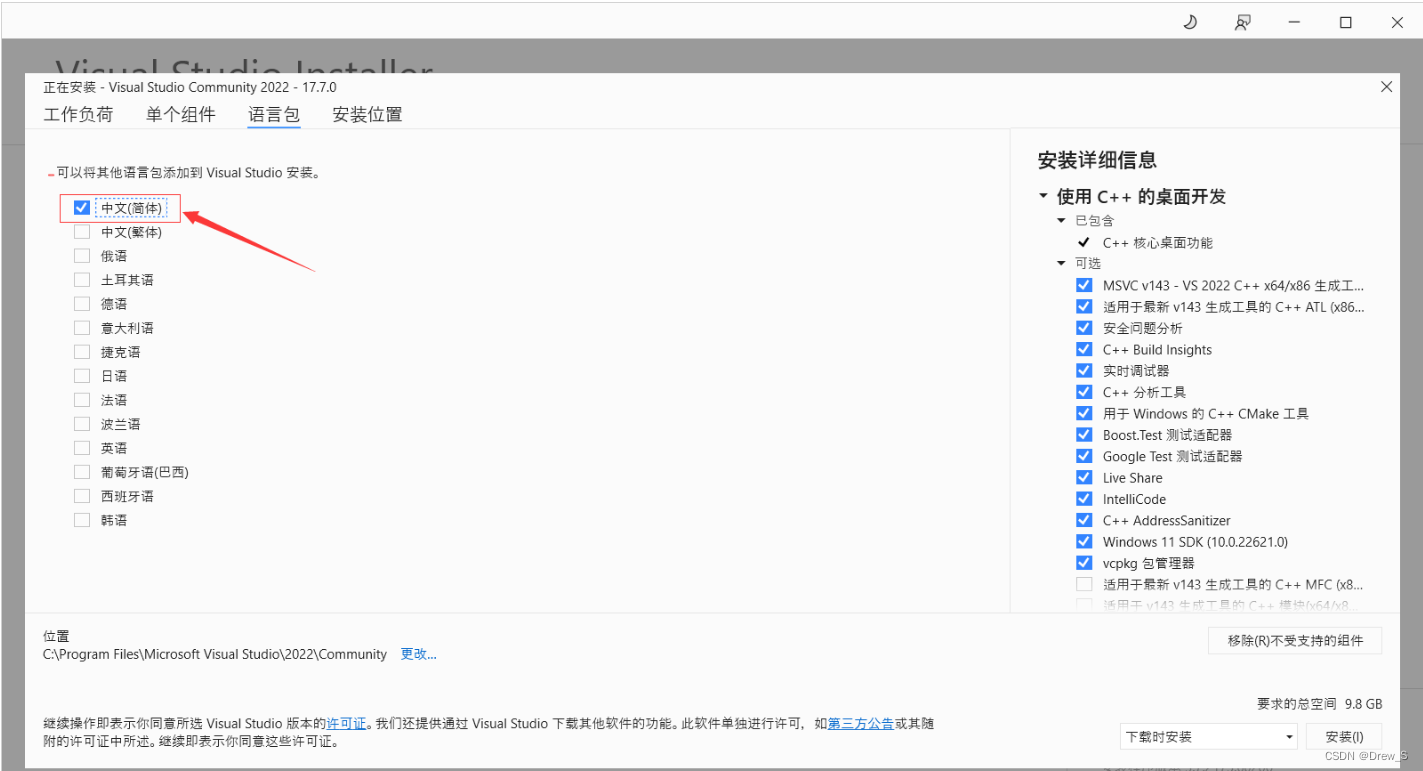Disable IntelliCode component
The image size is (1423, 771).
point(1084,499)
